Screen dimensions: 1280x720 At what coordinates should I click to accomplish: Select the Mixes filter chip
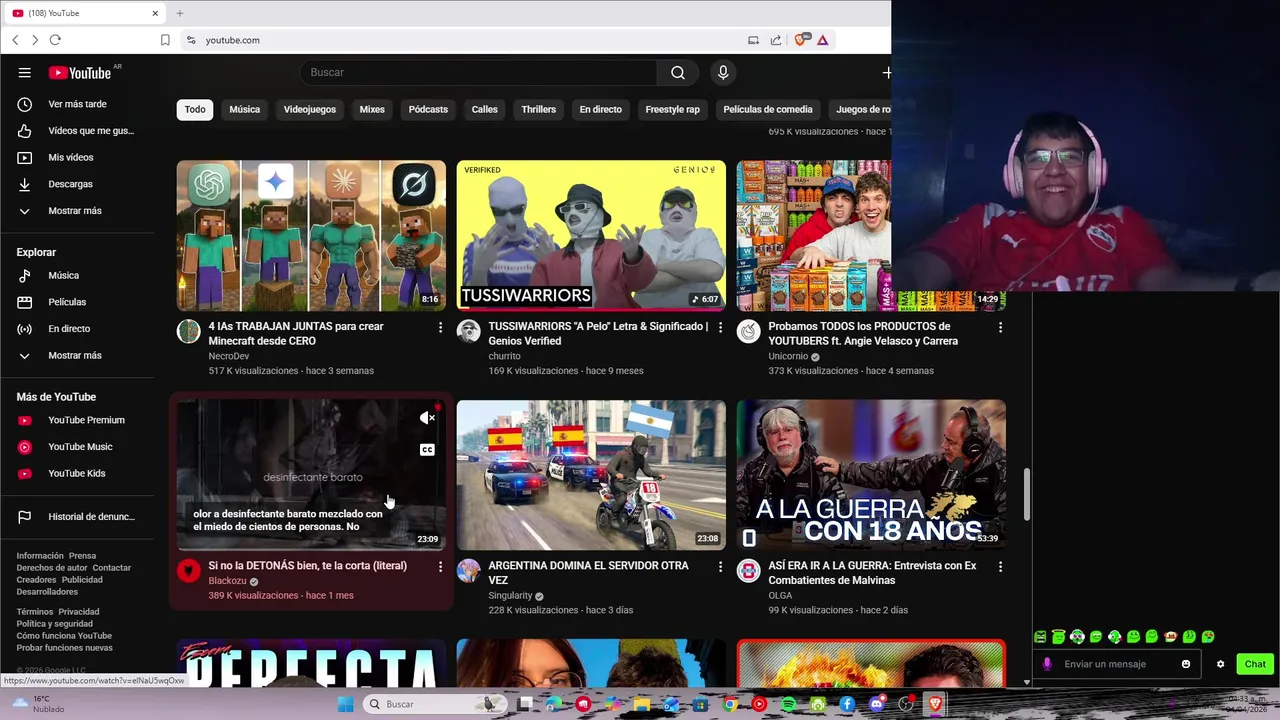(372, 109)
